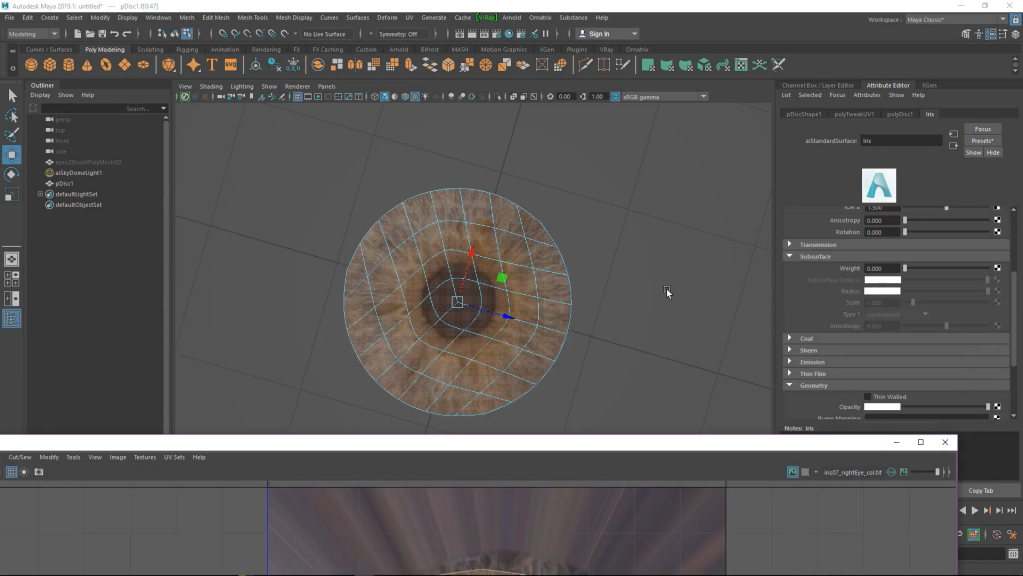Image resolution: width=1023 pixels, height=576 pixels.
Task: Click the Opacity color swatch
Action: 882,407
